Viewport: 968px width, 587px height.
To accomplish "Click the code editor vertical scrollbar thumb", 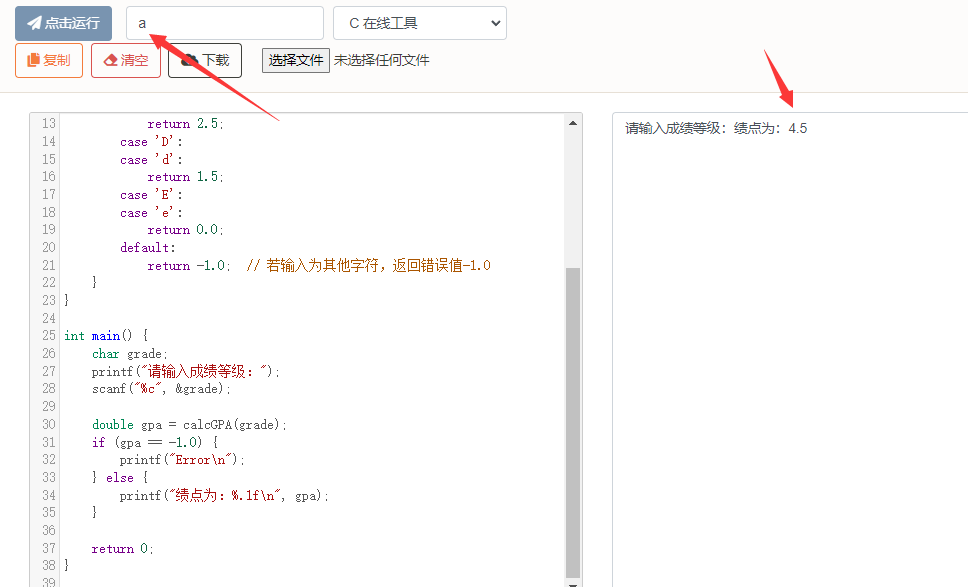I will pyautogui.click(x=573, y=423).
